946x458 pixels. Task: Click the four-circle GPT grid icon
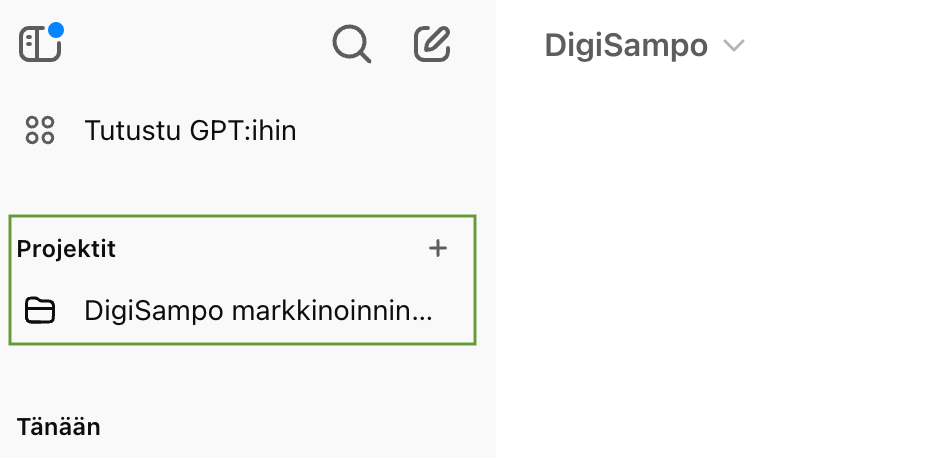coord(40,131)
